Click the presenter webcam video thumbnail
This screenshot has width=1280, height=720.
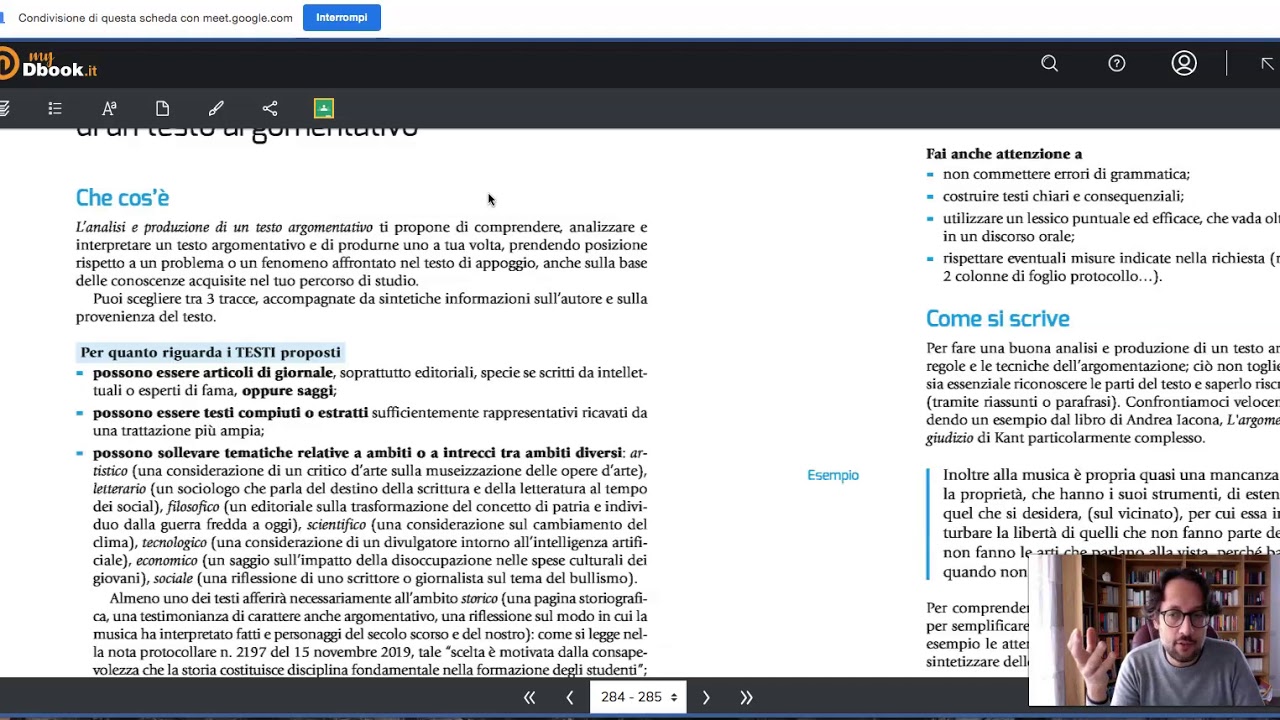click(1153, 630)
